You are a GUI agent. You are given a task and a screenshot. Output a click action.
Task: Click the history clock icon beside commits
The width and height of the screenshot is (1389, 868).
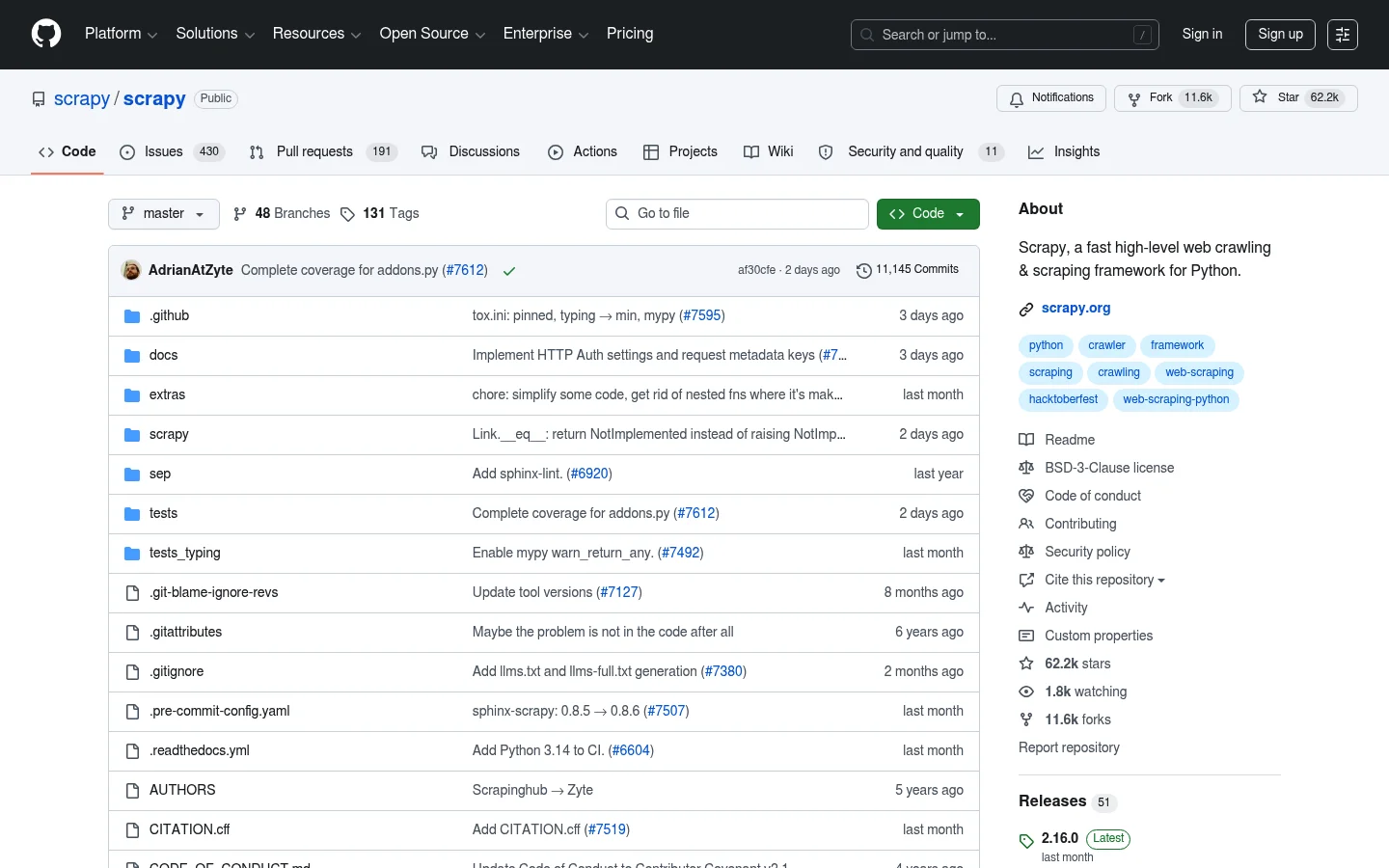pyautogui.click(x=864, y=271)
